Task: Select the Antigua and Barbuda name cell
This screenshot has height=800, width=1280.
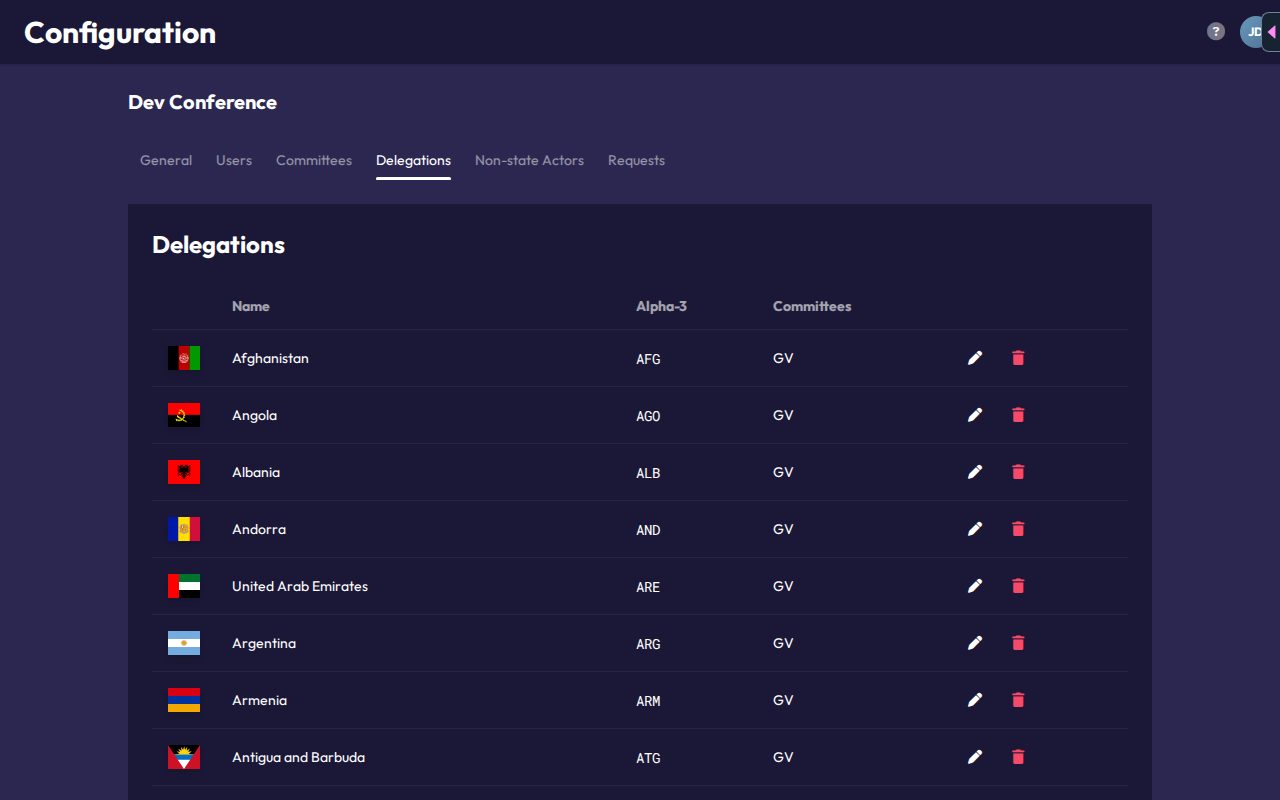Action: tap(298, 757)
